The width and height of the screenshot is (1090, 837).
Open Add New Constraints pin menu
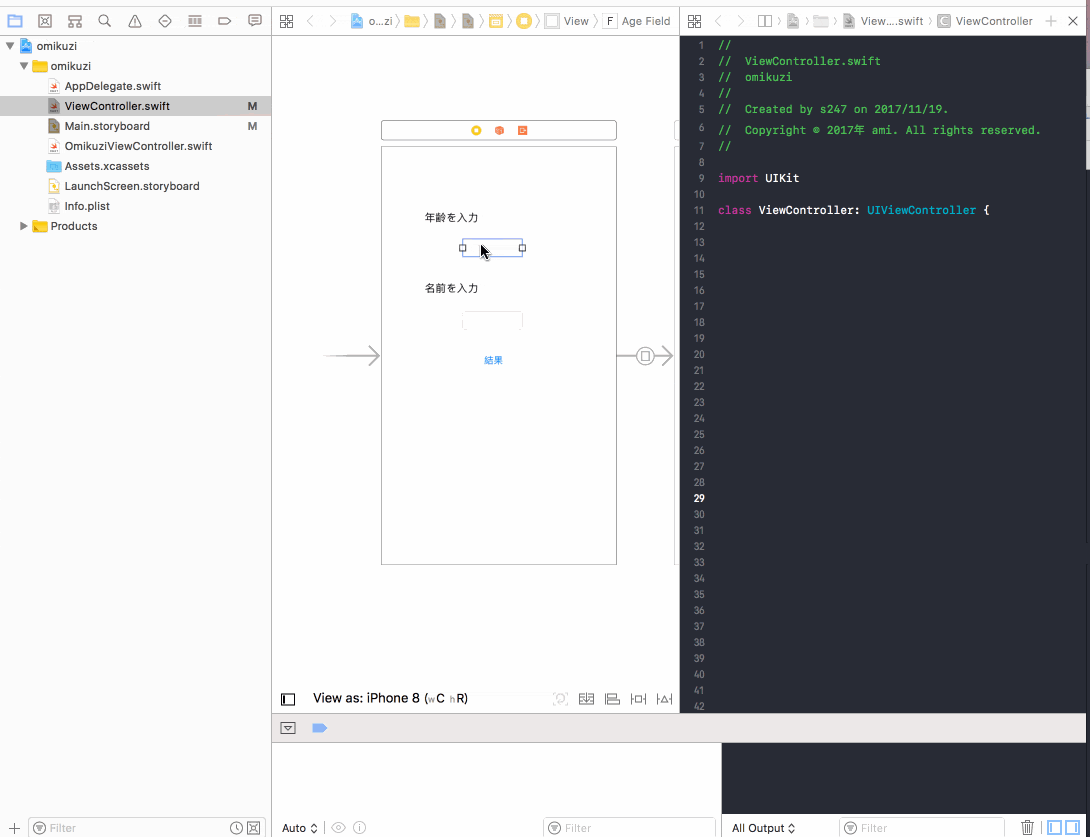(638, 699)
